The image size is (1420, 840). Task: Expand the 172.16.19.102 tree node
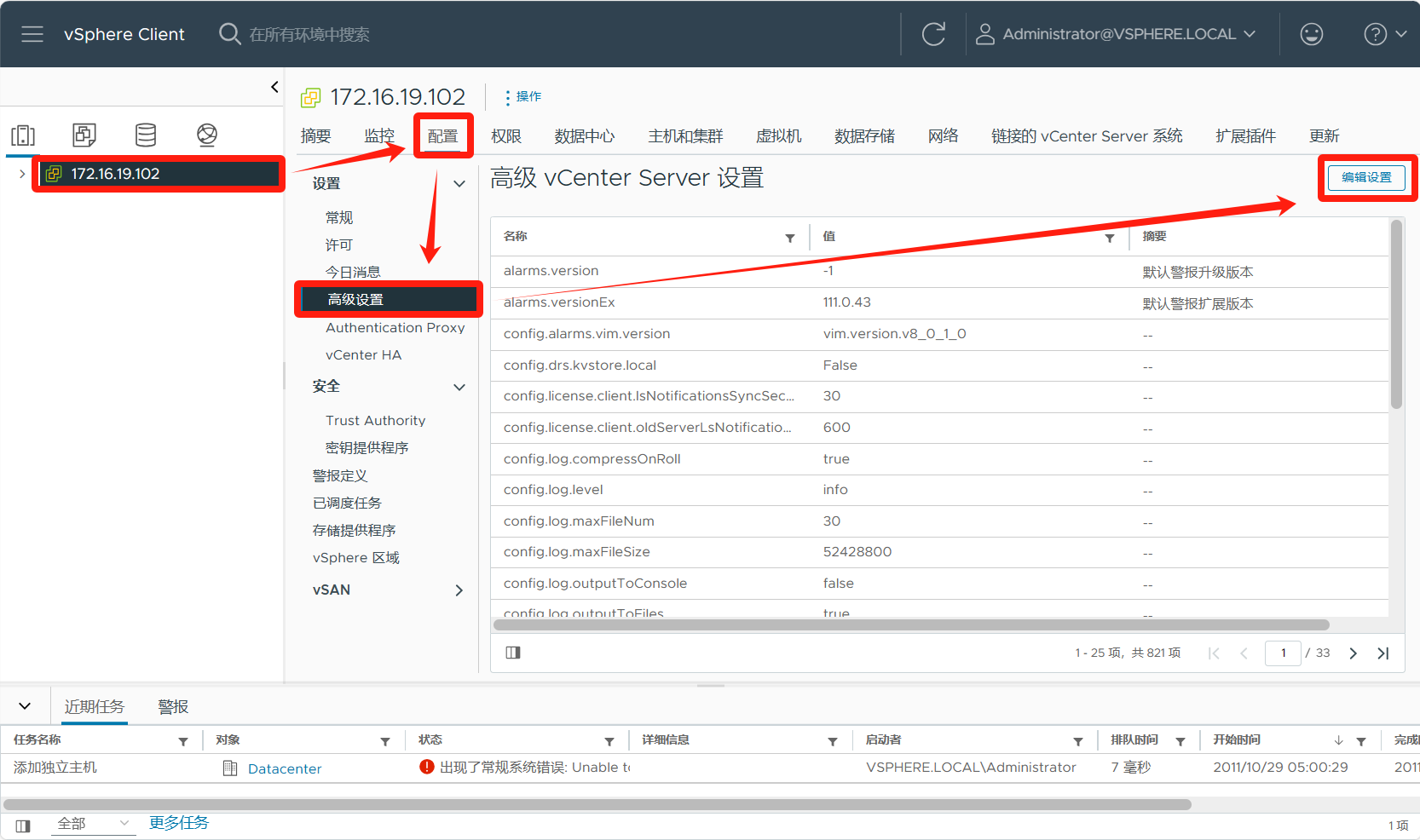tap(21, 174)
